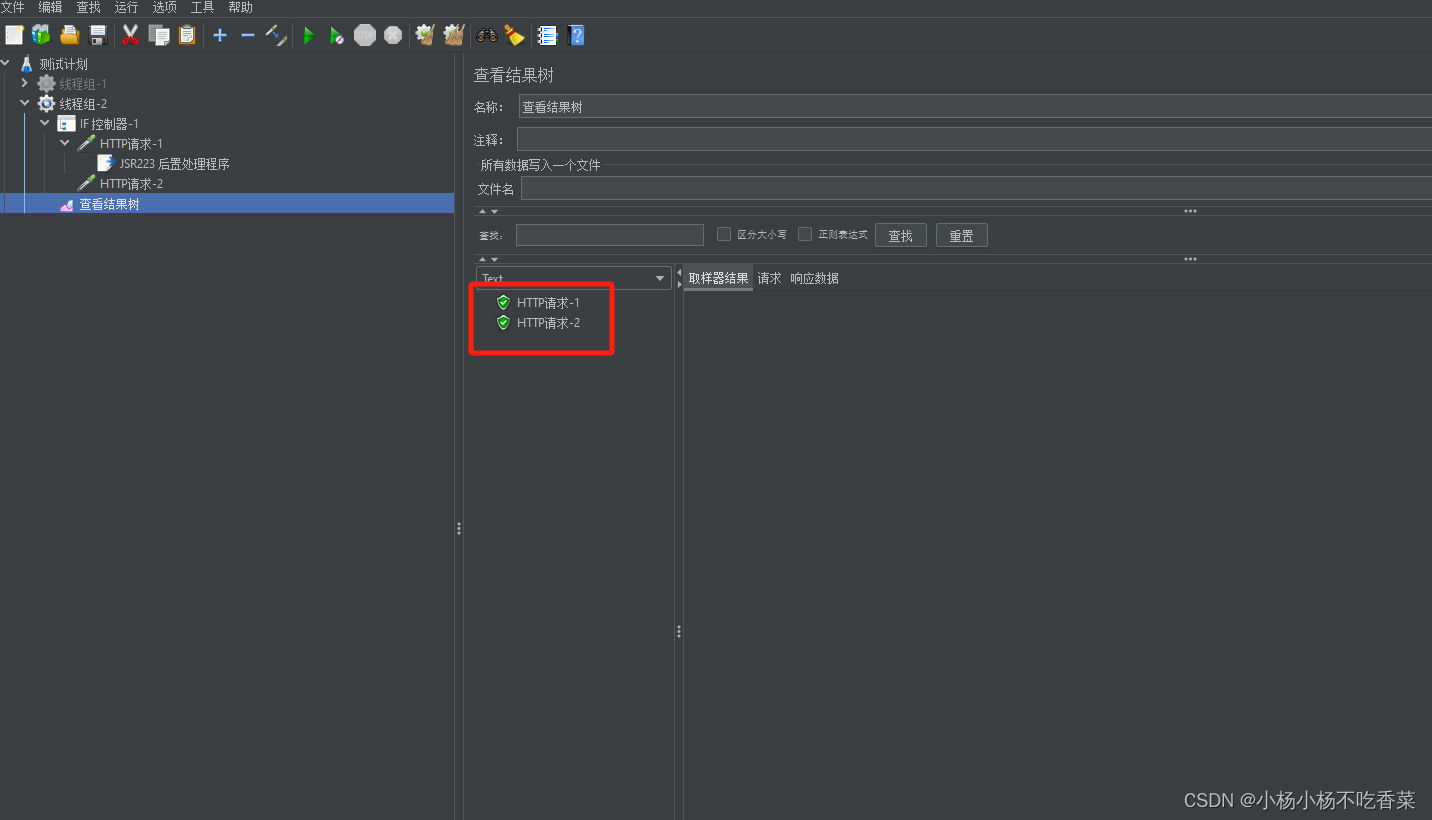This screenshot has height=820, width=1432.
Task: Collapse the 测试计划 tree node
Action: click(x=6, y=63)
